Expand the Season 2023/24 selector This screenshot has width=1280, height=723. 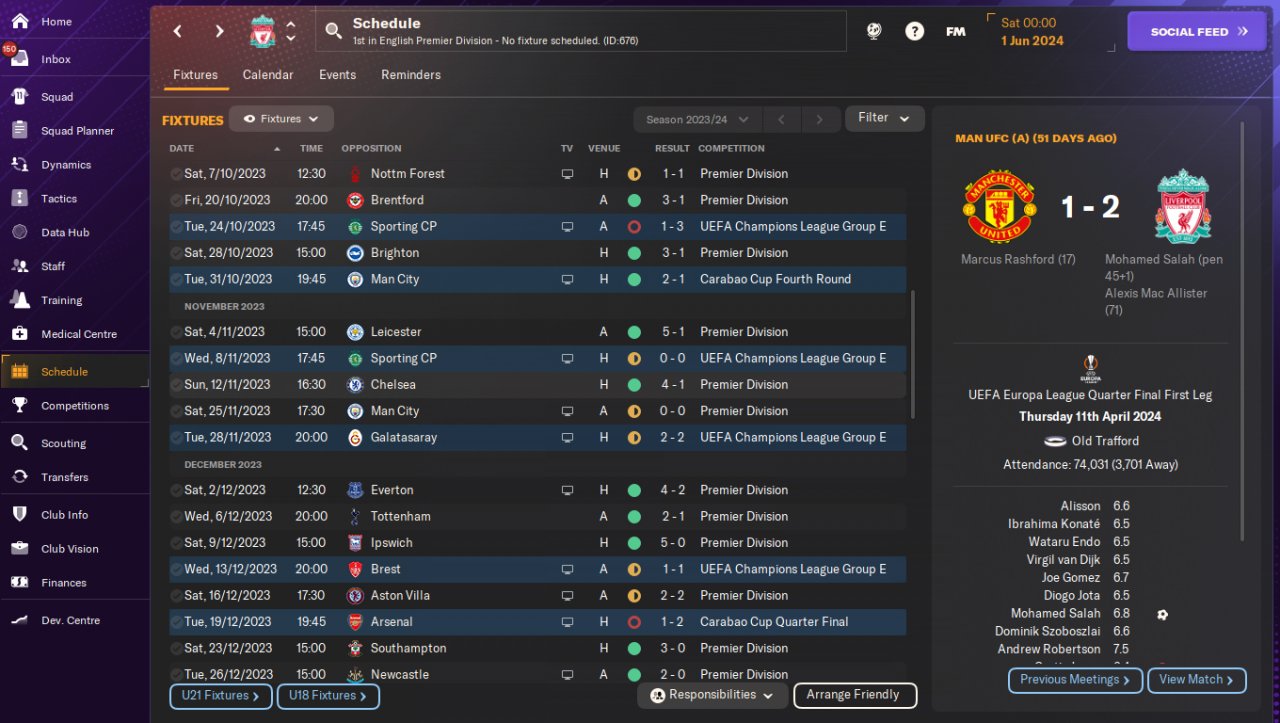pos(697,120)
